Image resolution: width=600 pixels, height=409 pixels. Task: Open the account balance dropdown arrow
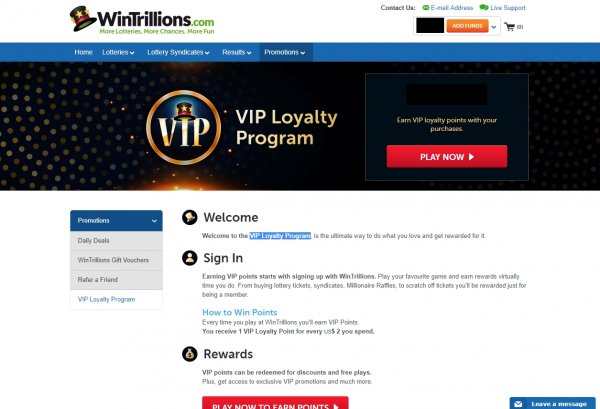click(494, 27)
